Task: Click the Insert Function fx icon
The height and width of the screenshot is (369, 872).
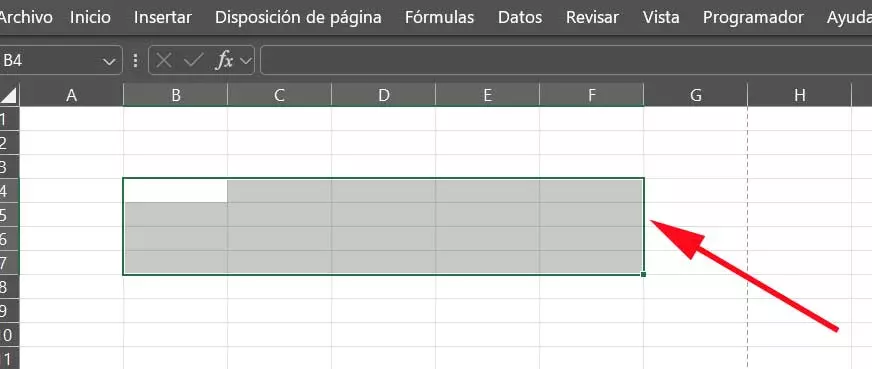Action: (x=224, y=61)
